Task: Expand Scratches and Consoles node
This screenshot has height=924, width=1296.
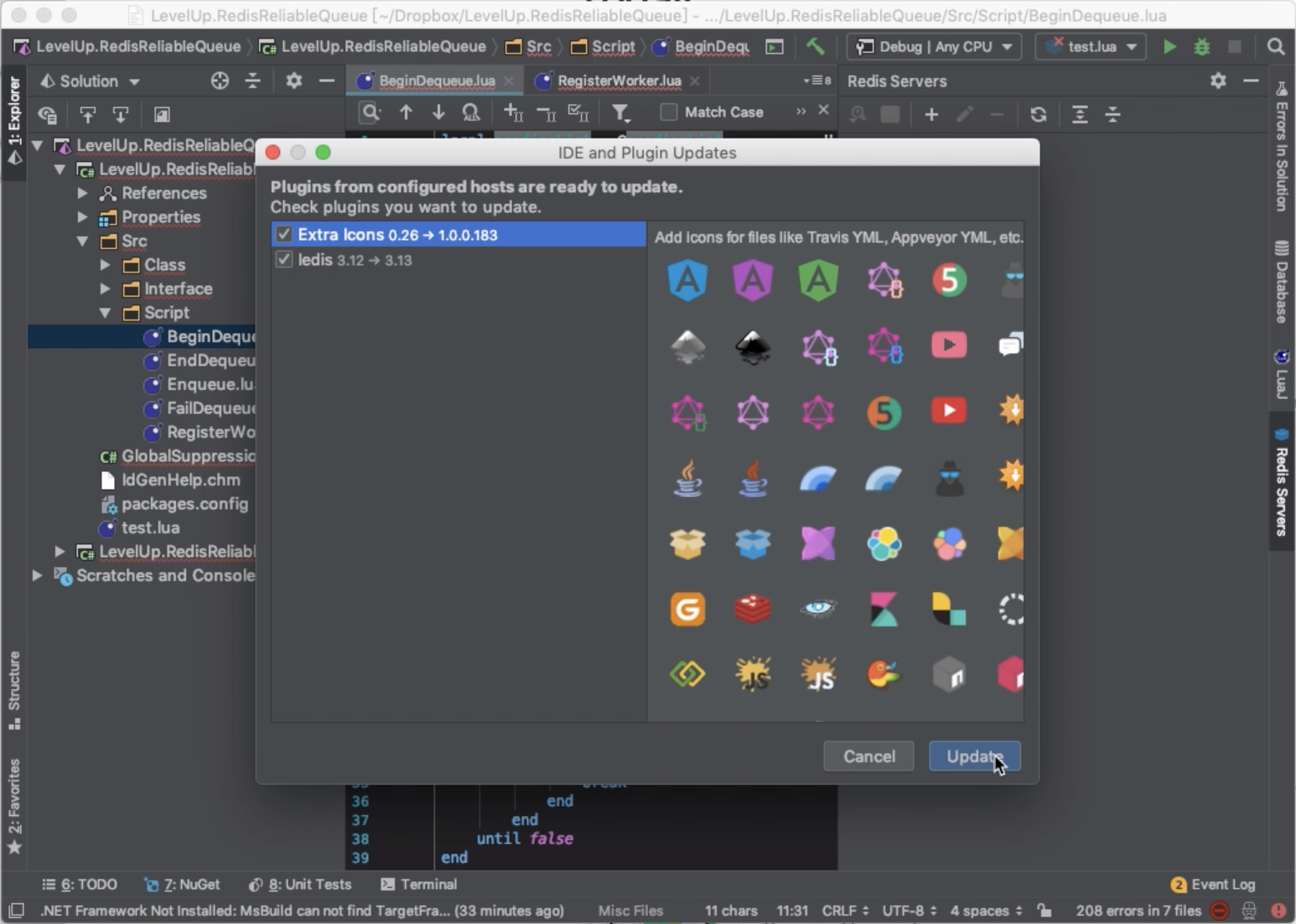Action: 37,575
